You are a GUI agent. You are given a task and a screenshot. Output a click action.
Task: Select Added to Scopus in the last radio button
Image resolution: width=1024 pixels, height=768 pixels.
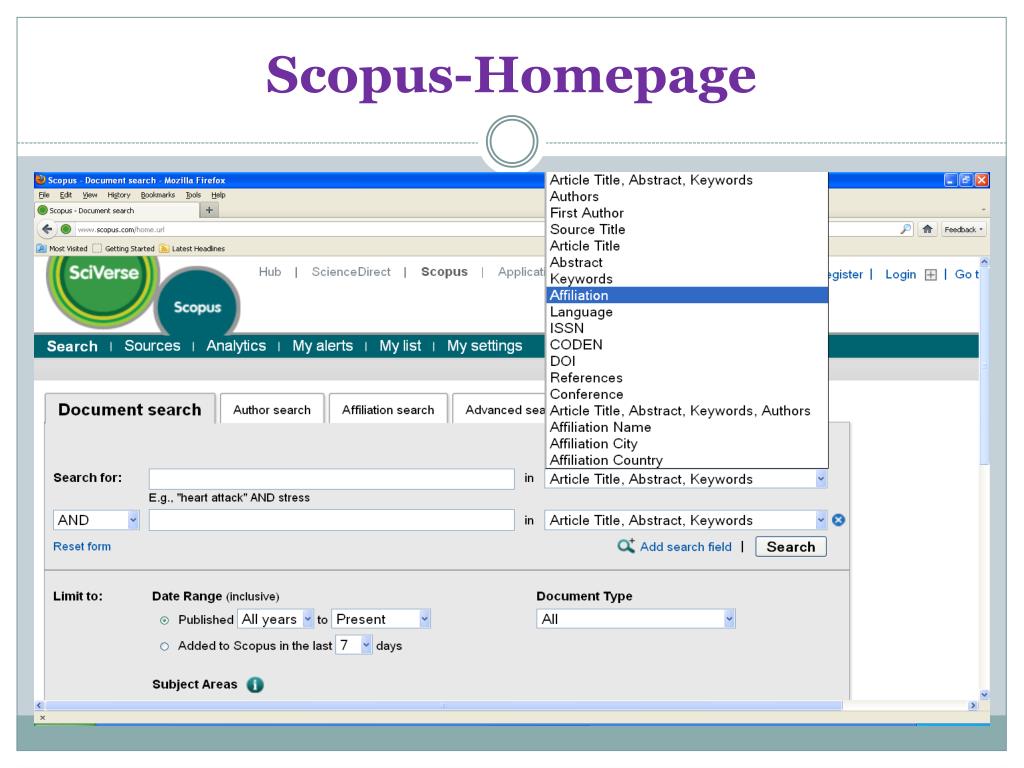point(165,647)
